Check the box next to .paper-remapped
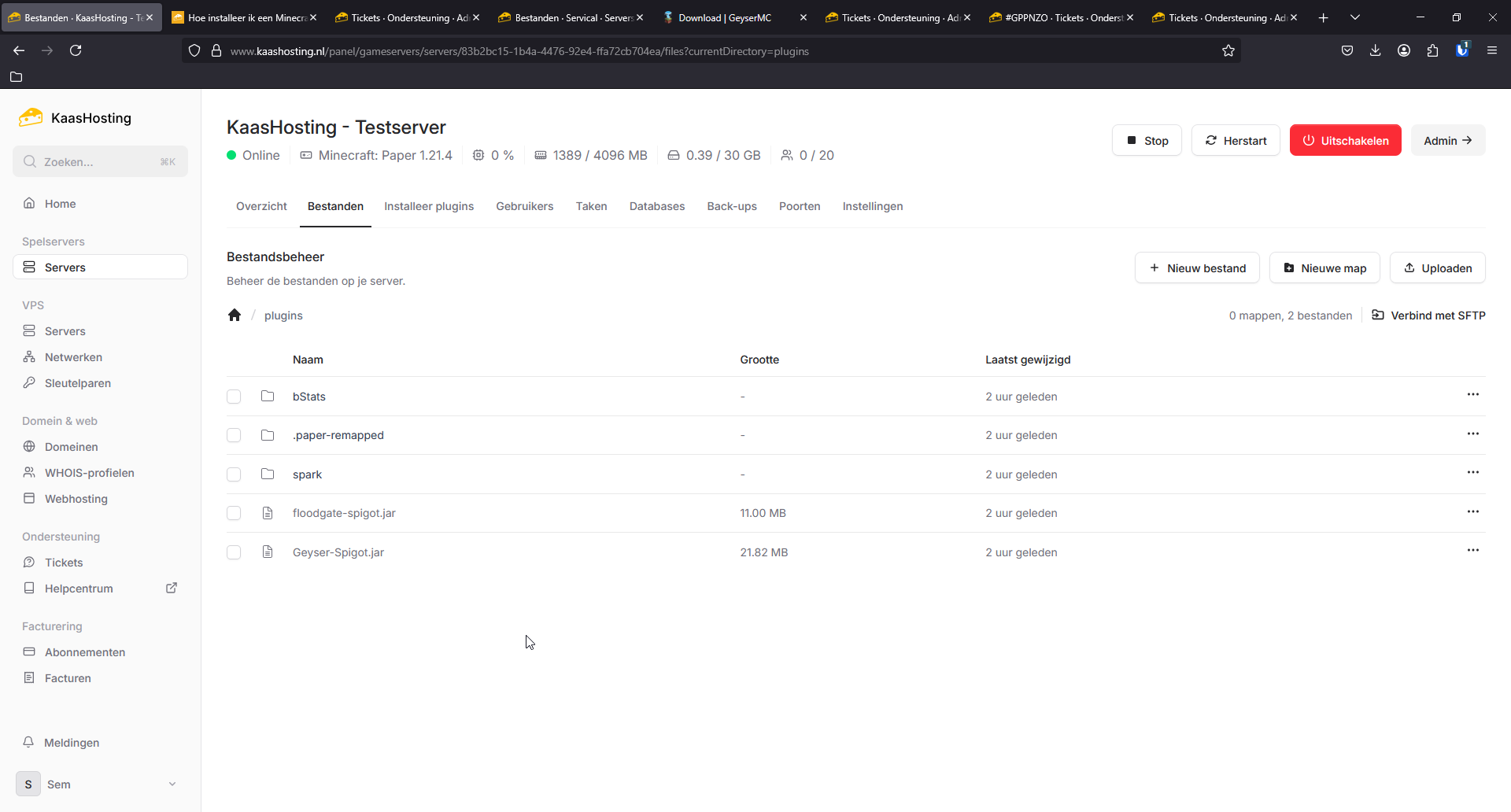 pyautogui.click(x=234, y=435)
